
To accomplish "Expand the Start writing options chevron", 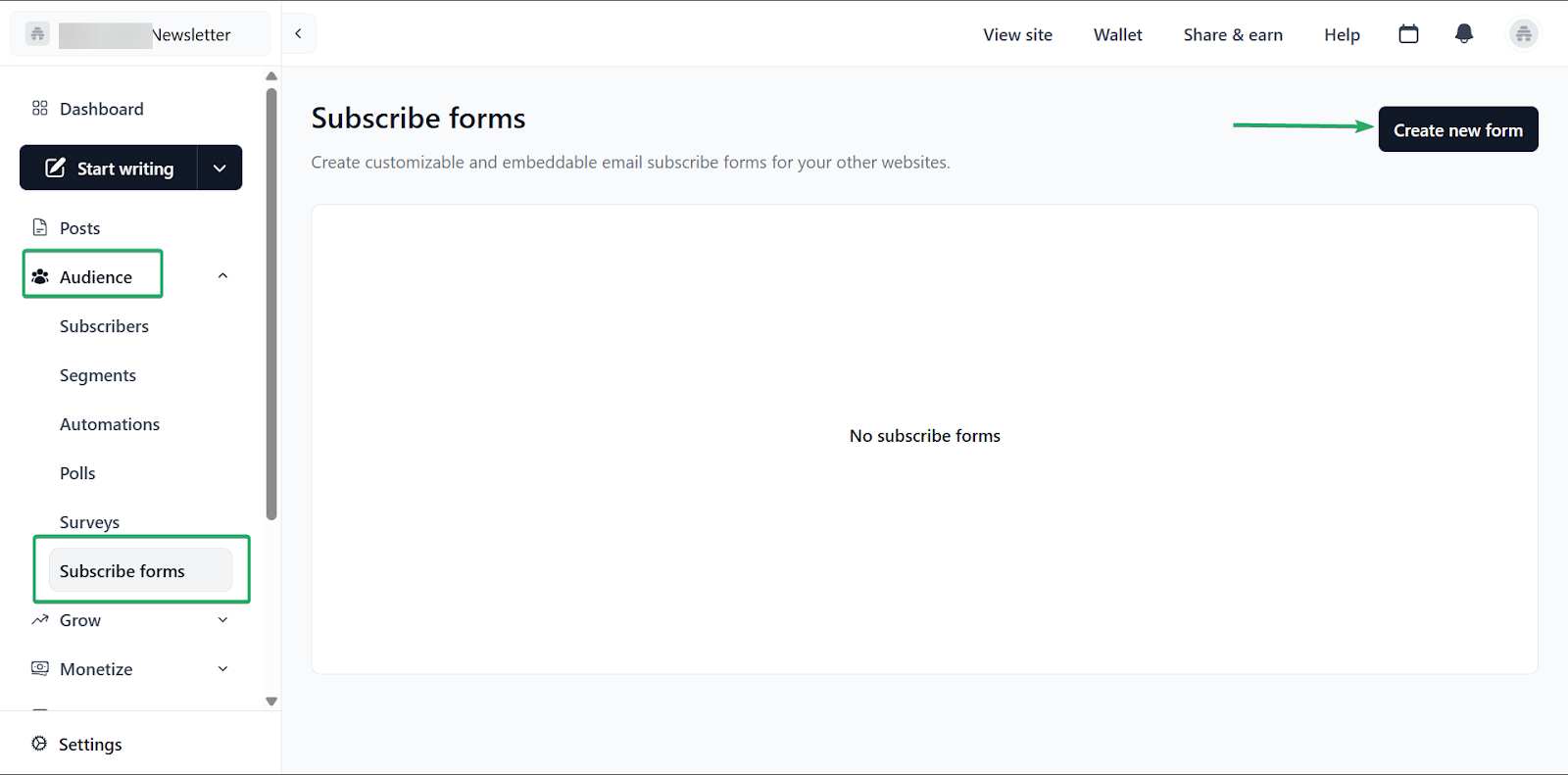I will click(220, 168).
